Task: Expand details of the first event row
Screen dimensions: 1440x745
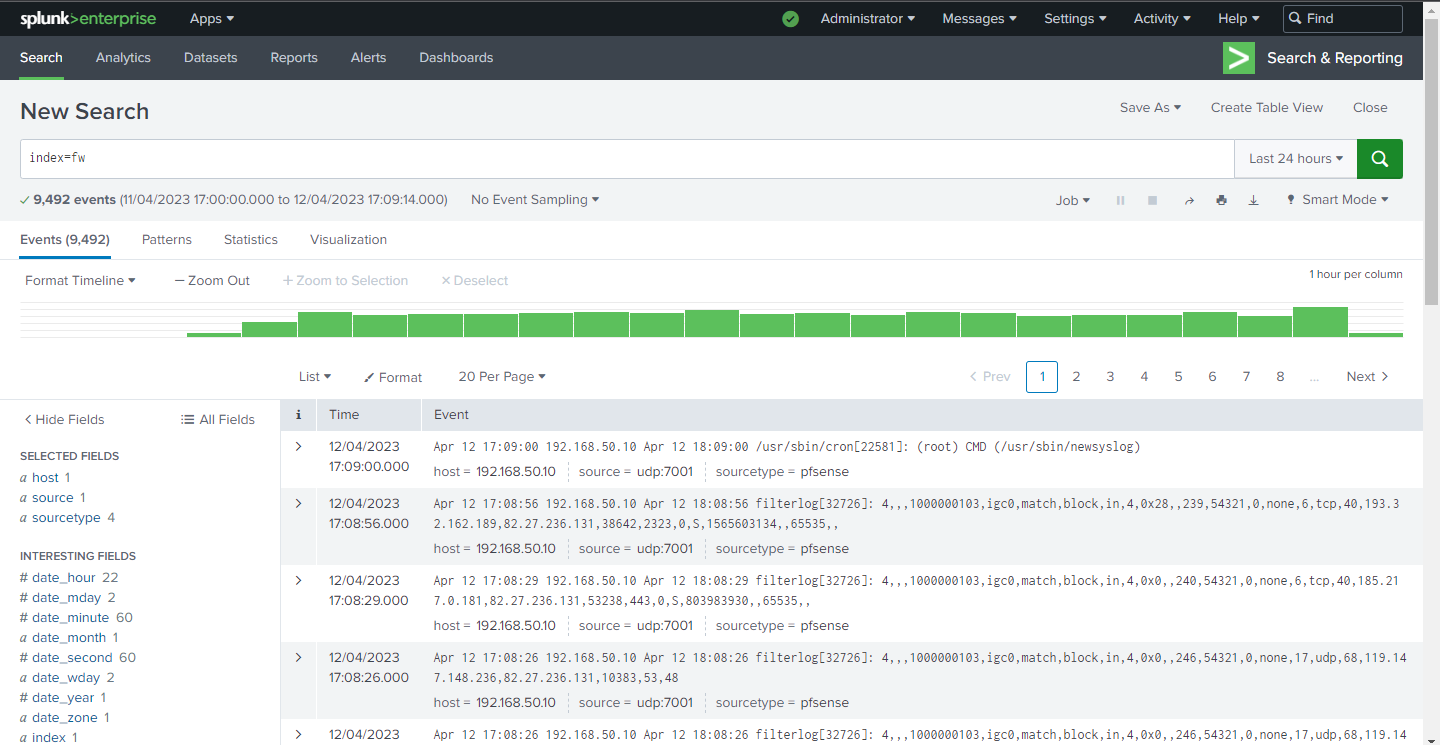Action: point(298,447)
